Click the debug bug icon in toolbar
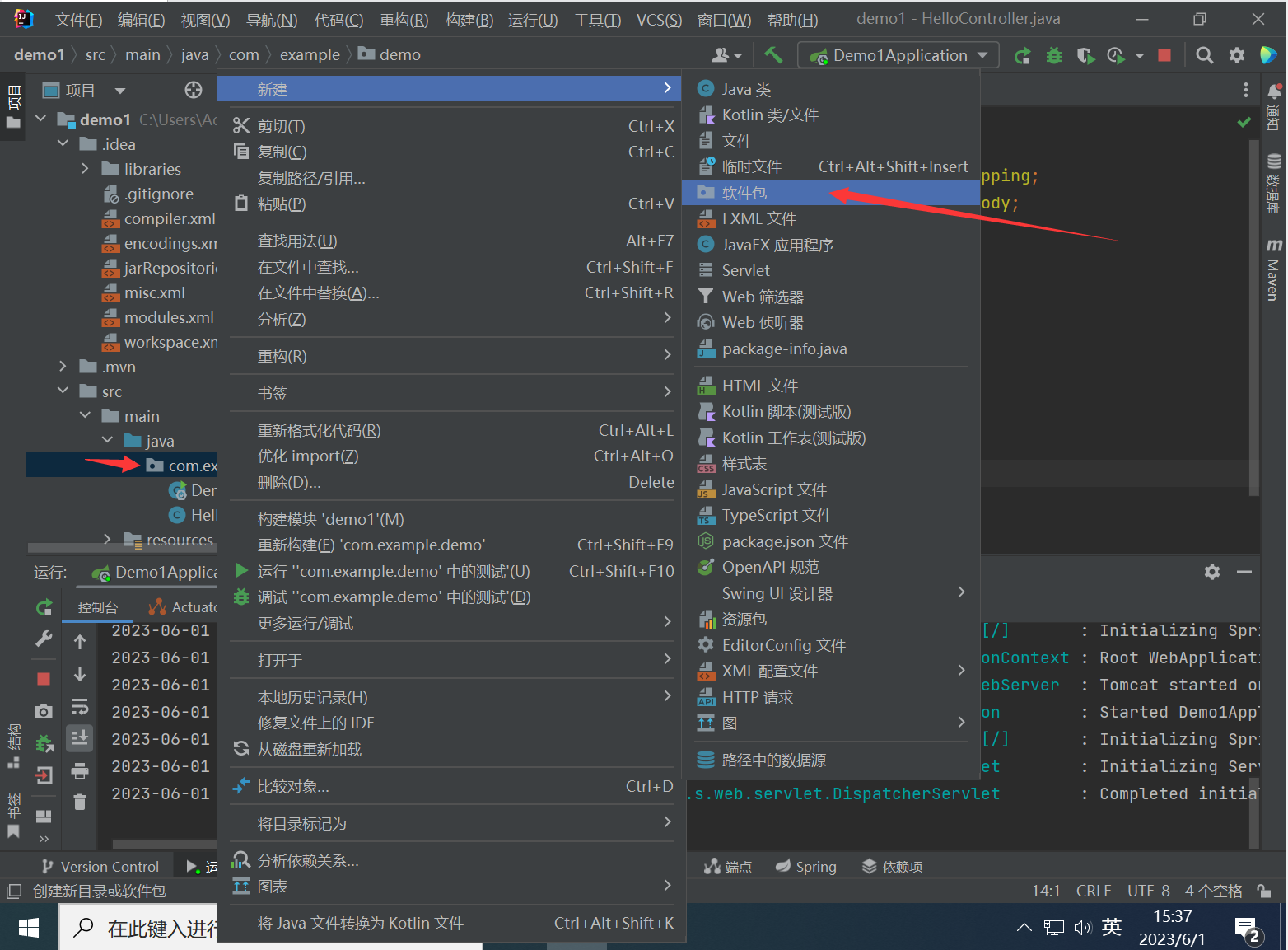Image resolution: width=1288 pixels, height=950 pixels. point(1053,55)
